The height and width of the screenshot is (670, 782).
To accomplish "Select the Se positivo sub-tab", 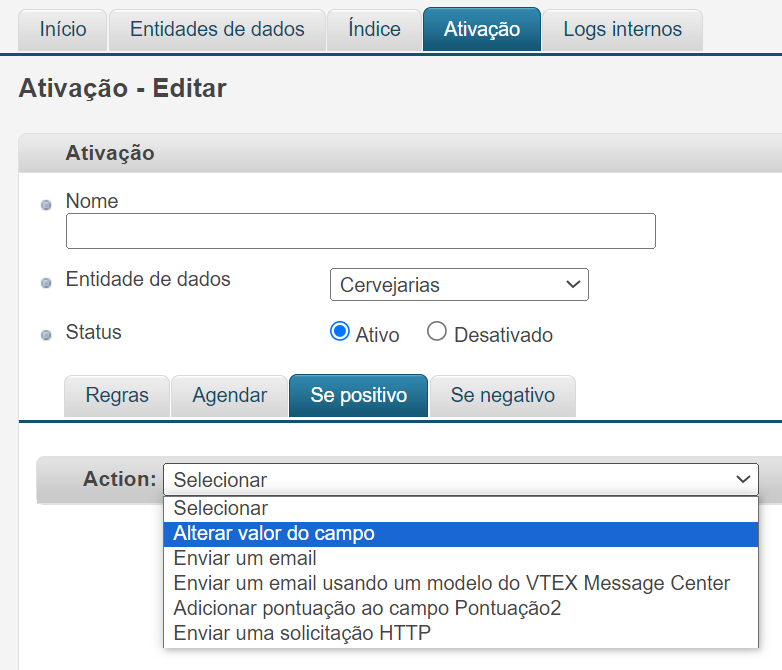I will tap(358, 396).
